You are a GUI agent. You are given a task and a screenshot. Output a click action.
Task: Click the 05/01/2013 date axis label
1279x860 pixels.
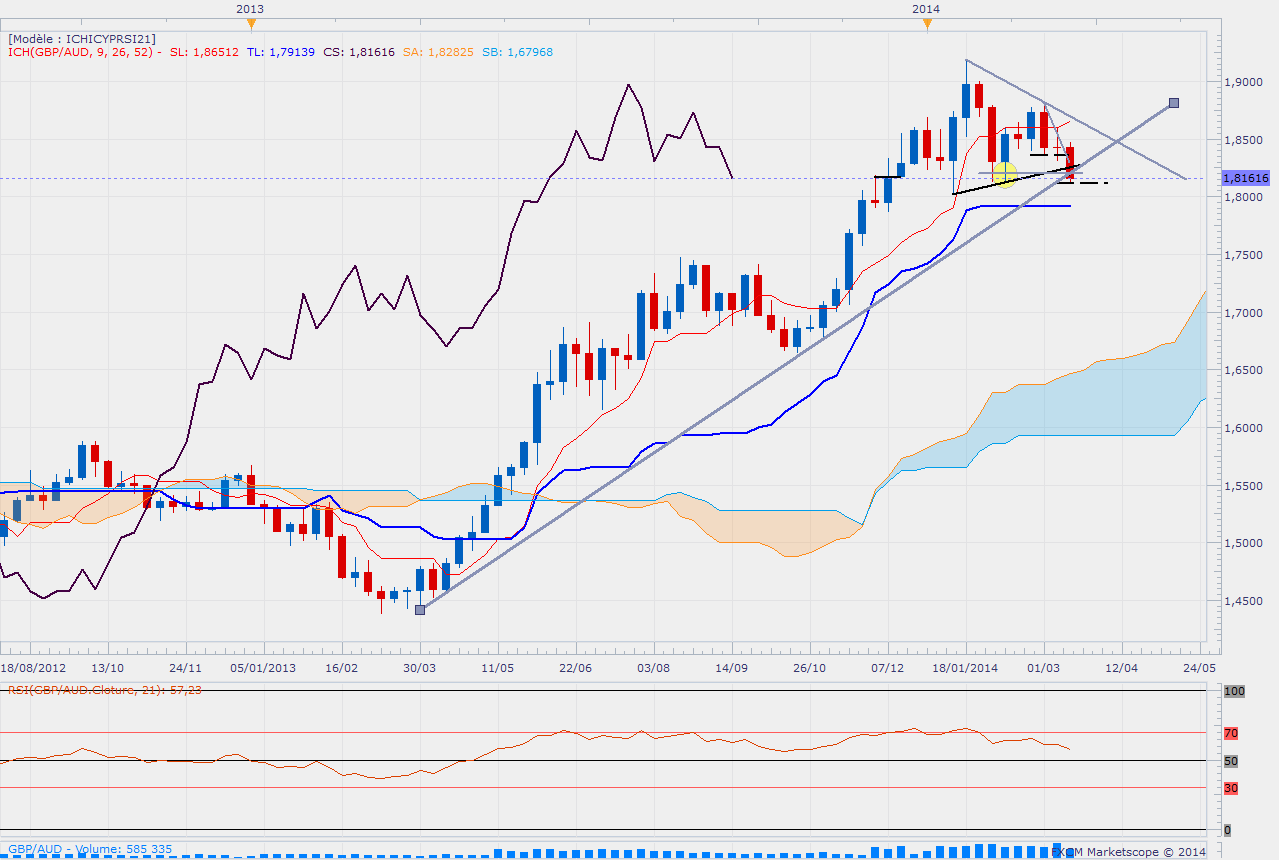tap(264, 666)
